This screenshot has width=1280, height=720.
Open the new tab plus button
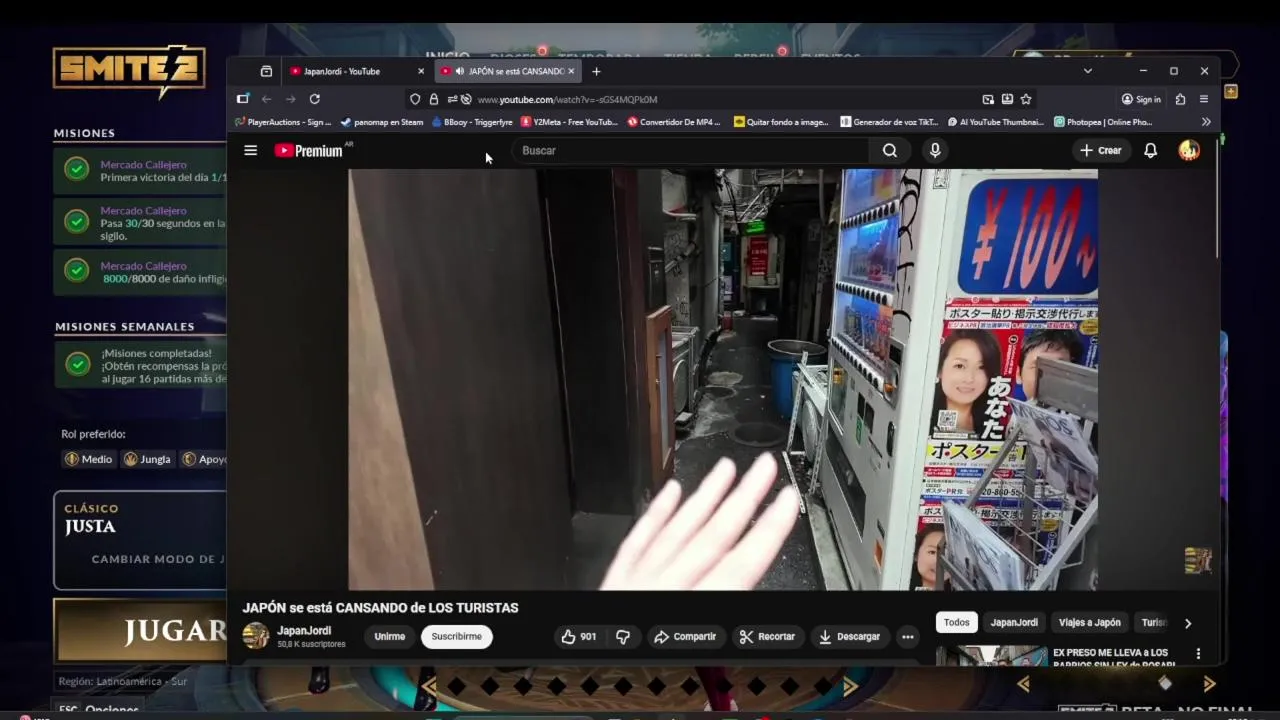pyautogui.click(x=596, y=71)
